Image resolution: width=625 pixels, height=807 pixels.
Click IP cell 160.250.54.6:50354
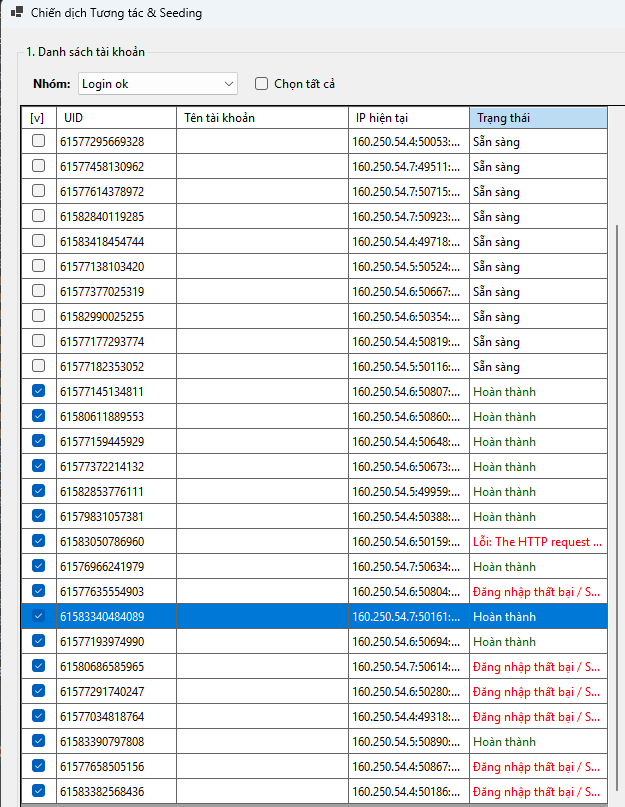click(x=409, y=317)
